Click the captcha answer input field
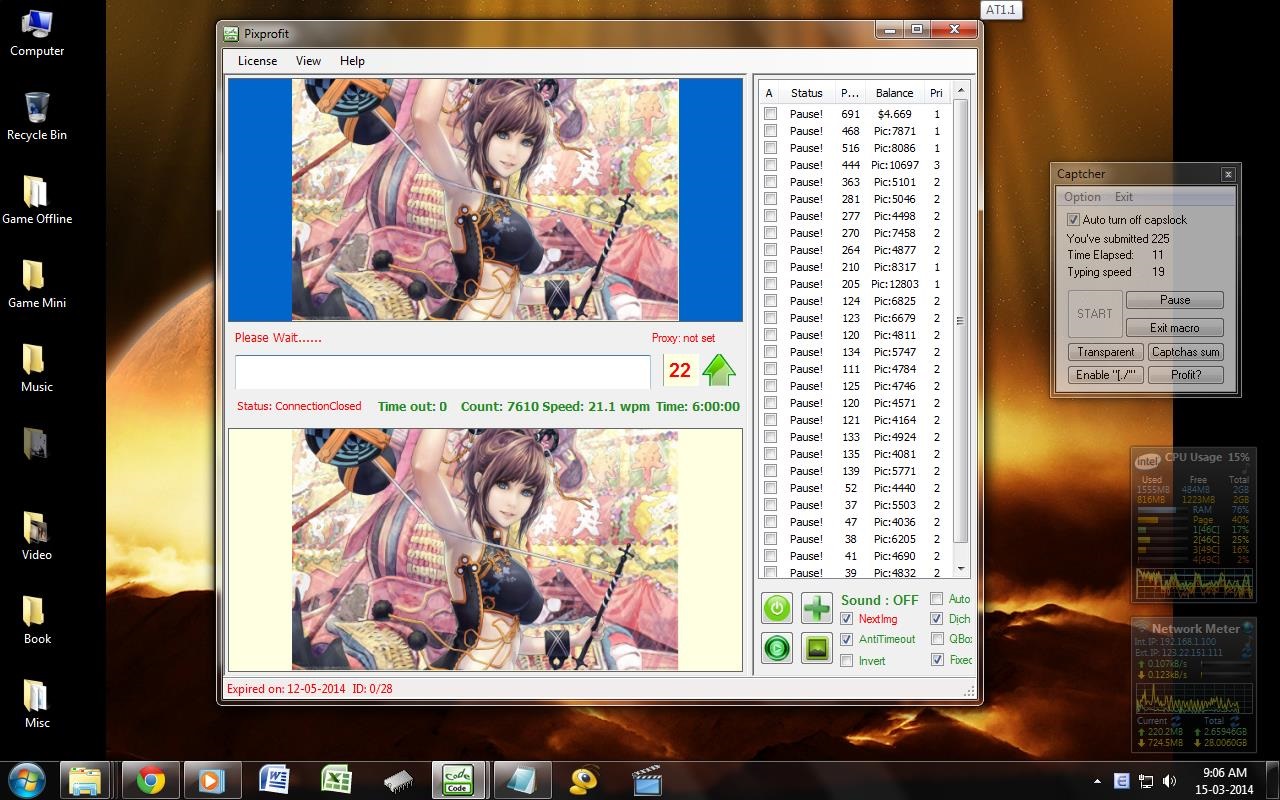This screenshot has width=1280, height=800. click(x=443, y=371)
